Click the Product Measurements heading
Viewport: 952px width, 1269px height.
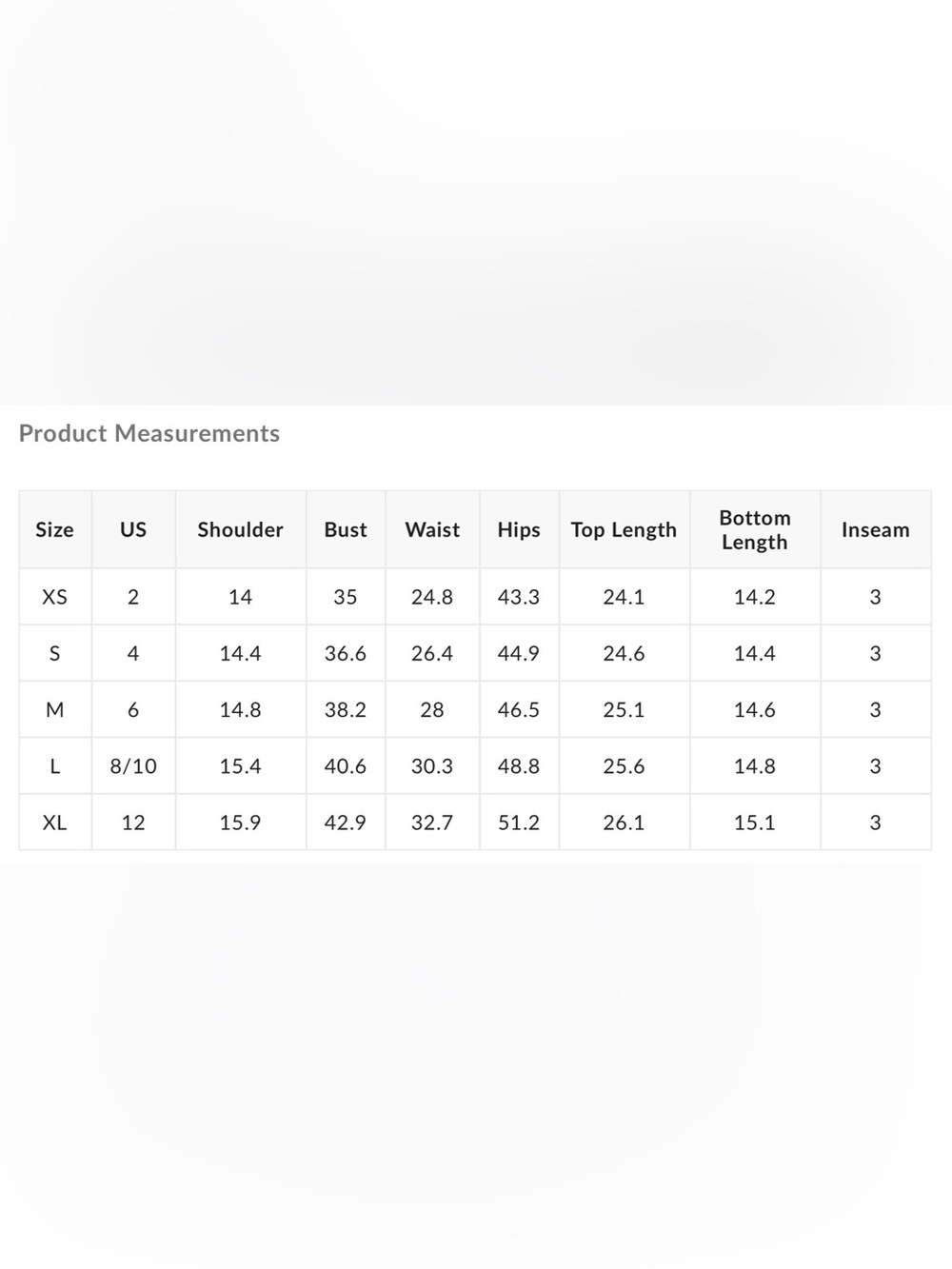click(x=149, y=433)
